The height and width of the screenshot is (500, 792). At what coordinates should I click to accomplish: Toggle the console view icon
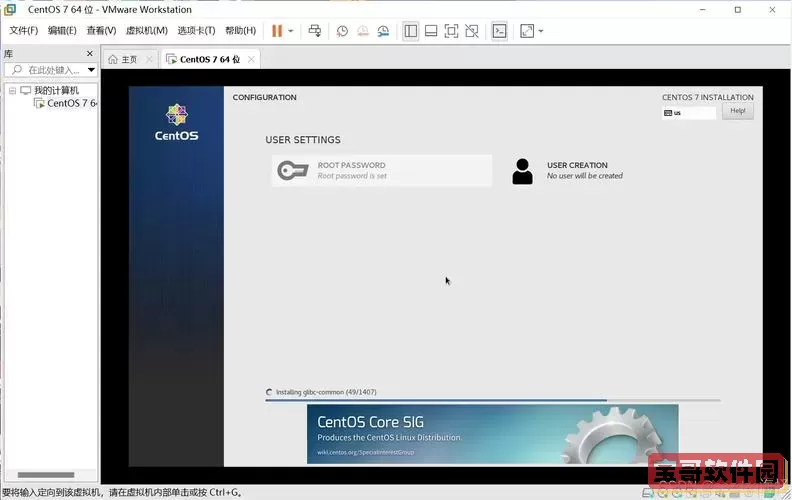499,31
